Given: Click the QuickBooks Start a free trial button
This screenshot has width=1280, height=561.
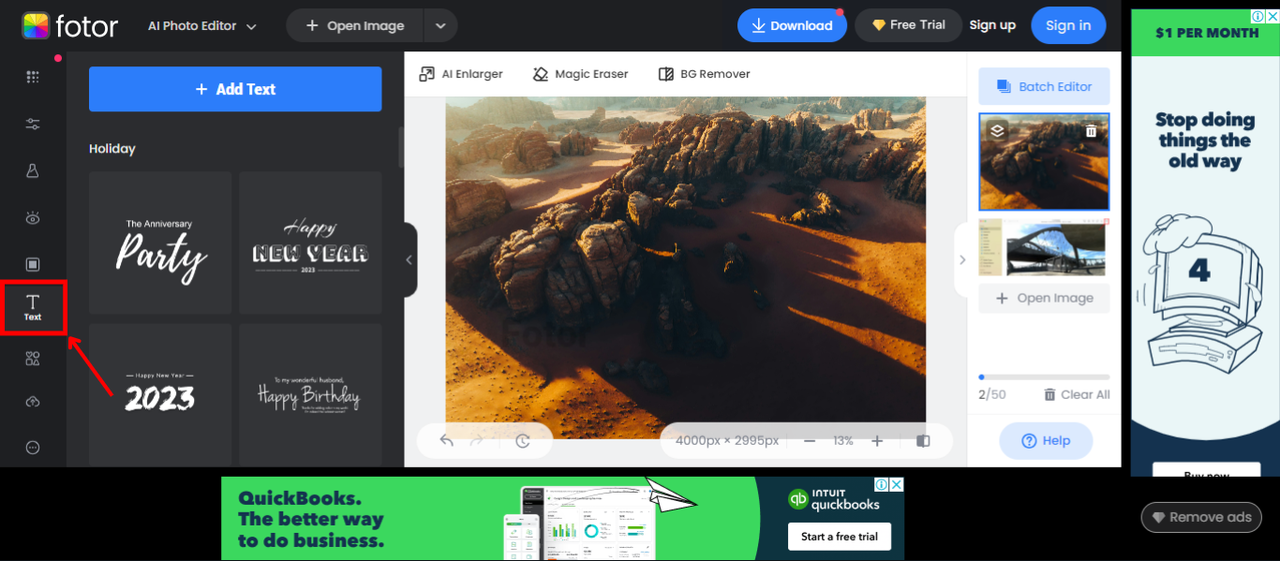Looking at the screenshot, I should pos(839,537).
